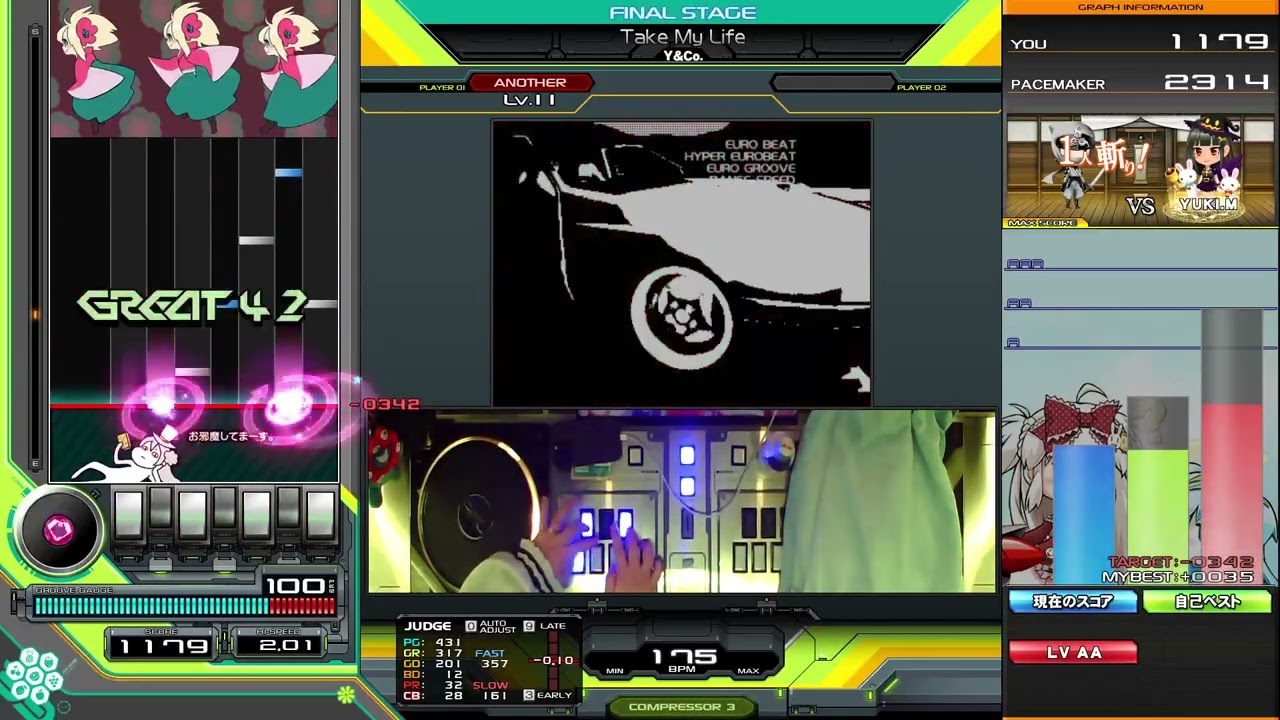Image resolution: width=1280 pixels, height=720 pixels.
Task: Click the red LV AA target button
Action: pos(1073,652)
